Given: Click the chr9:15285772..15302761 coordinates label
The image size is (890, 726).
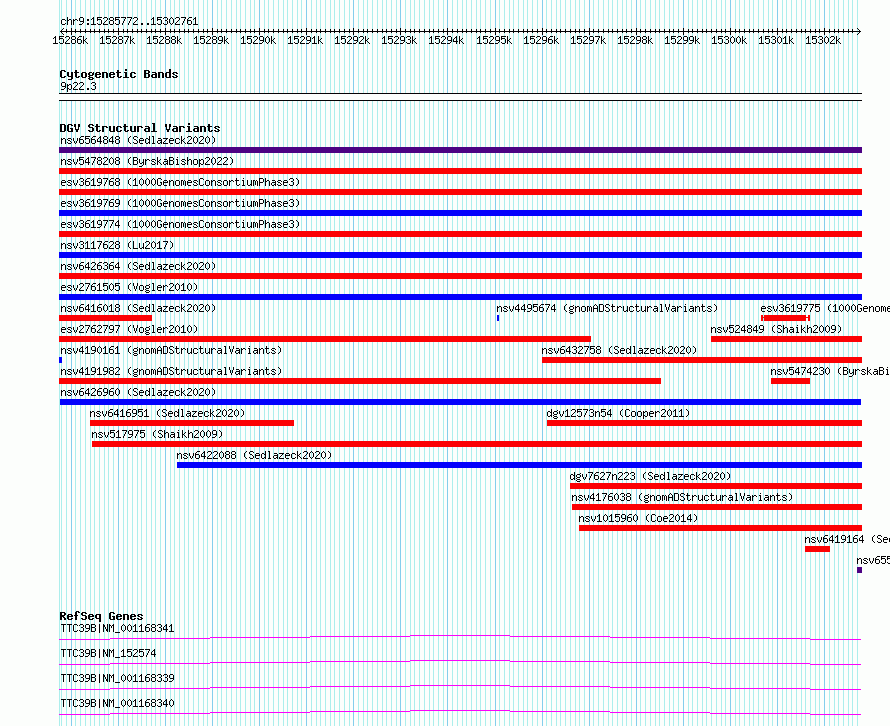Looking at the screenshot, I should (129, 22).
